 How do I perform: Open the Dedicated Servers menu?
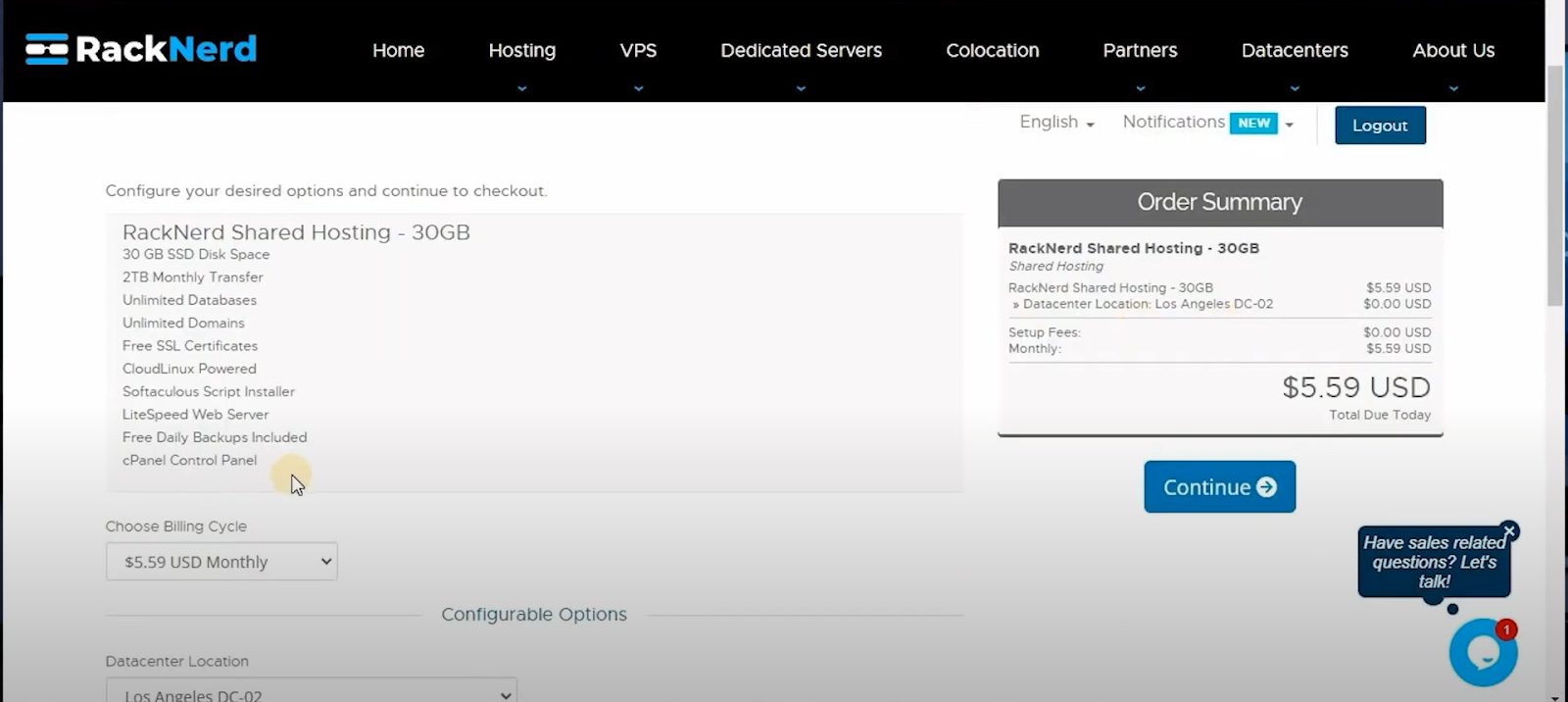point(801,50)
